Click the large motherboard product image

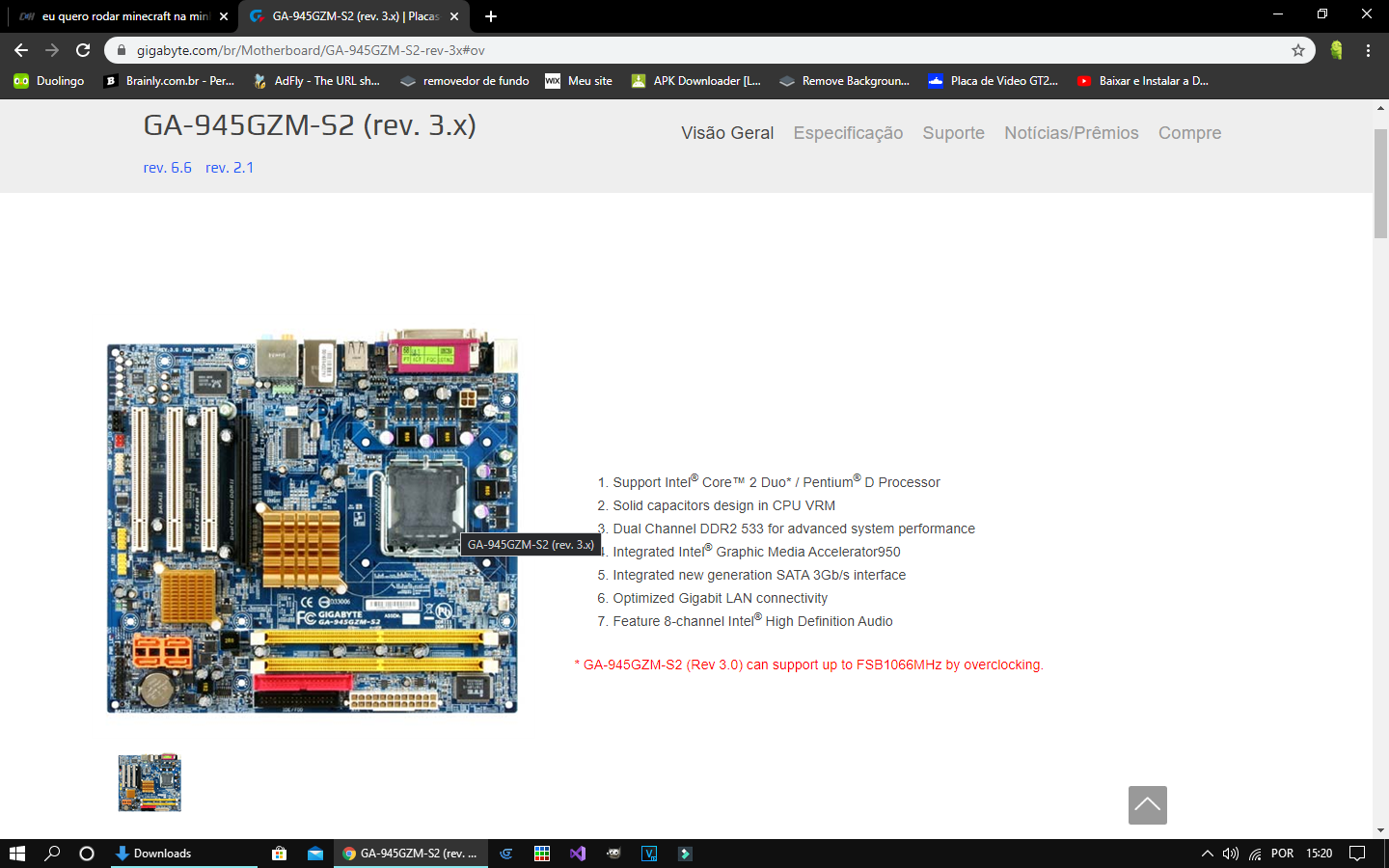click(x=313, y=522)
